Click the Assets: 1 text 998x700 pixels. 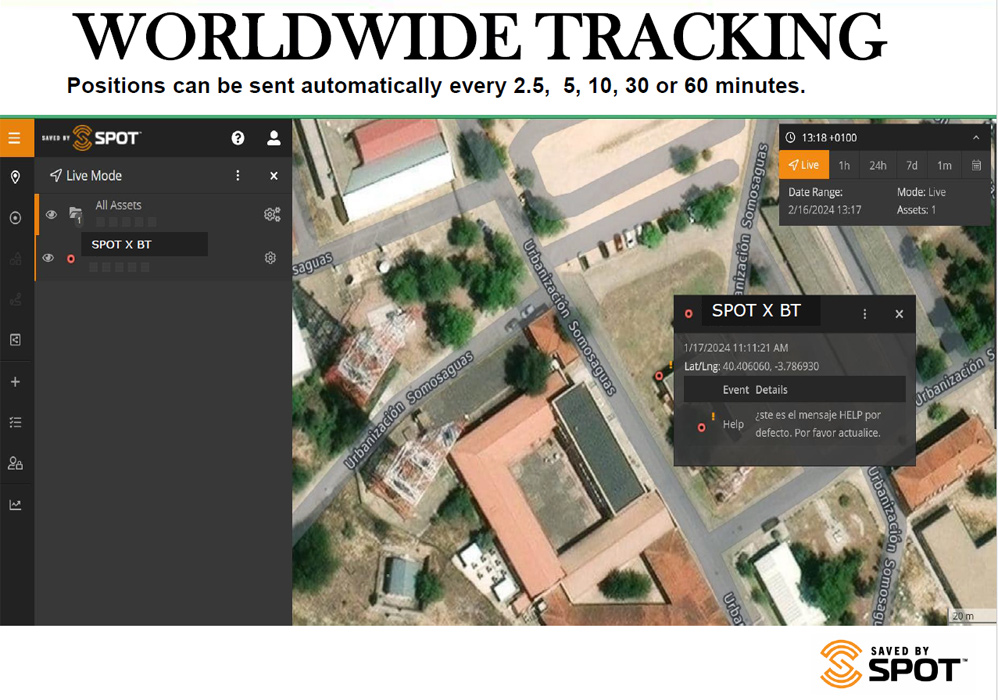[916, 209]
